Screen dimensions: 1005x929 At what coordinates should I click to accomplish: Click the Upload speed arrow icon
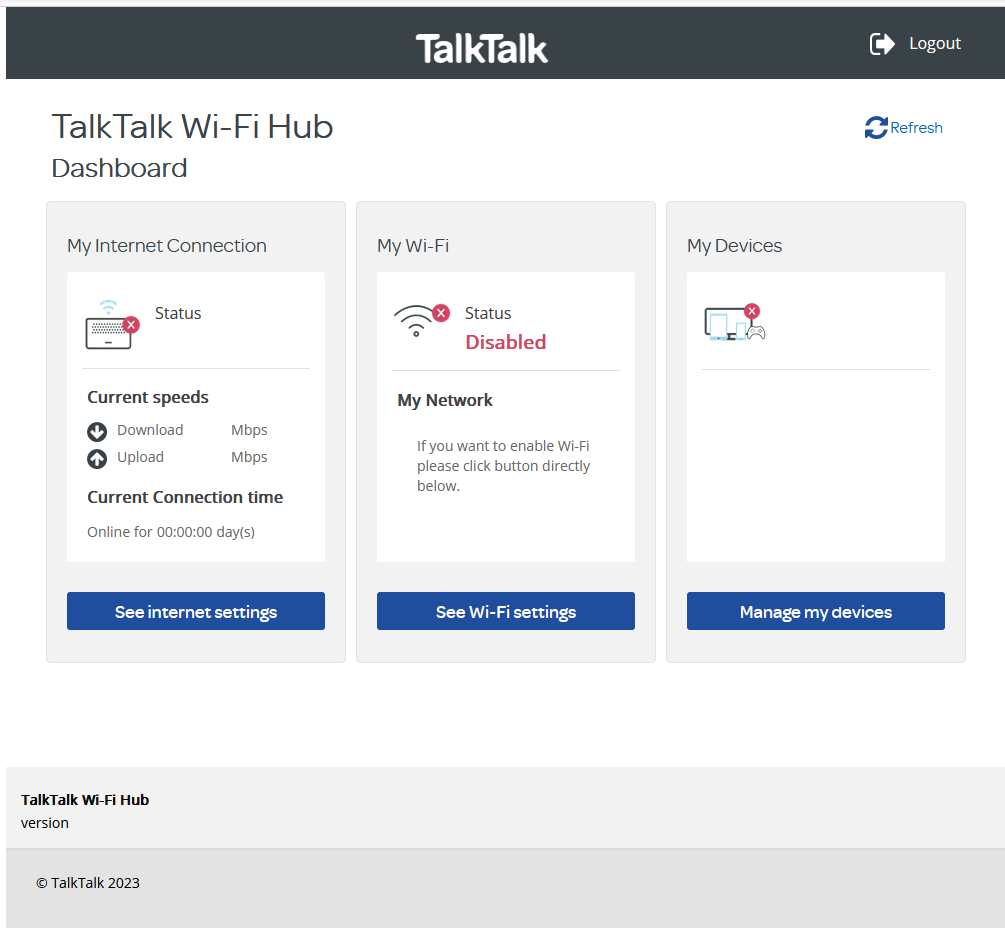[96, 458]
